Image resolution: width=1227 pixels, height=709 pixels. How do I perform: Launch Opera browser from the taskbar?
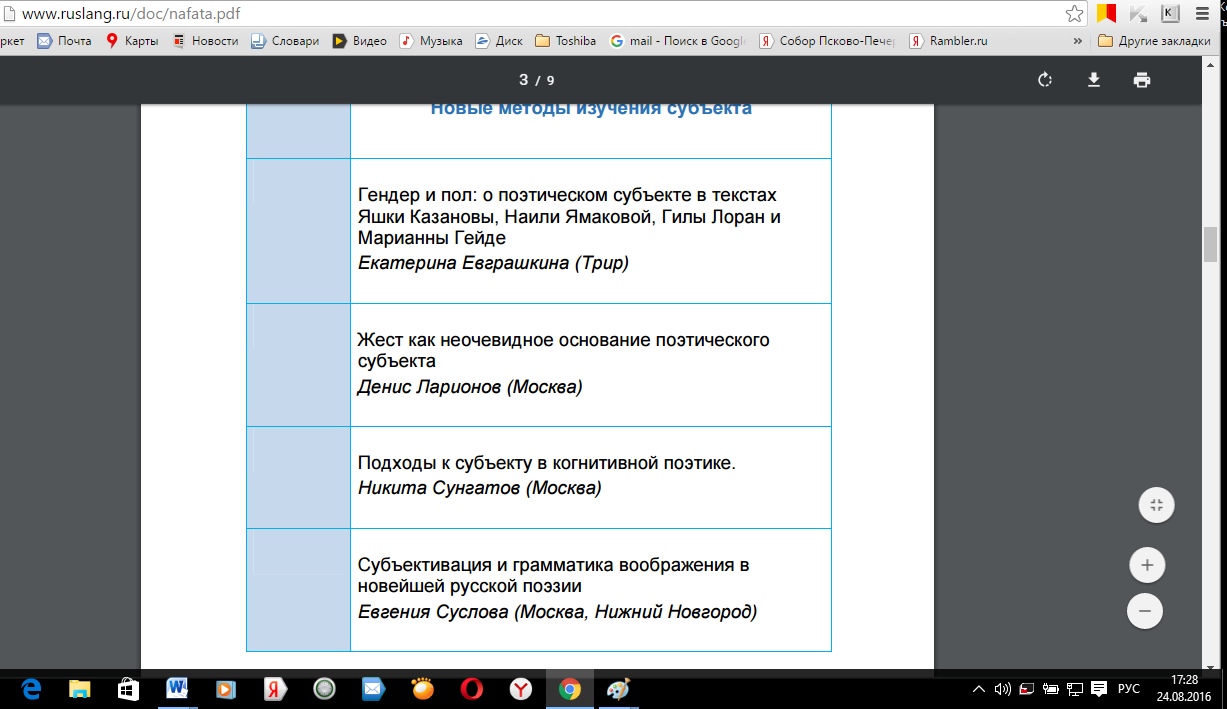click(x=472, y=689)
